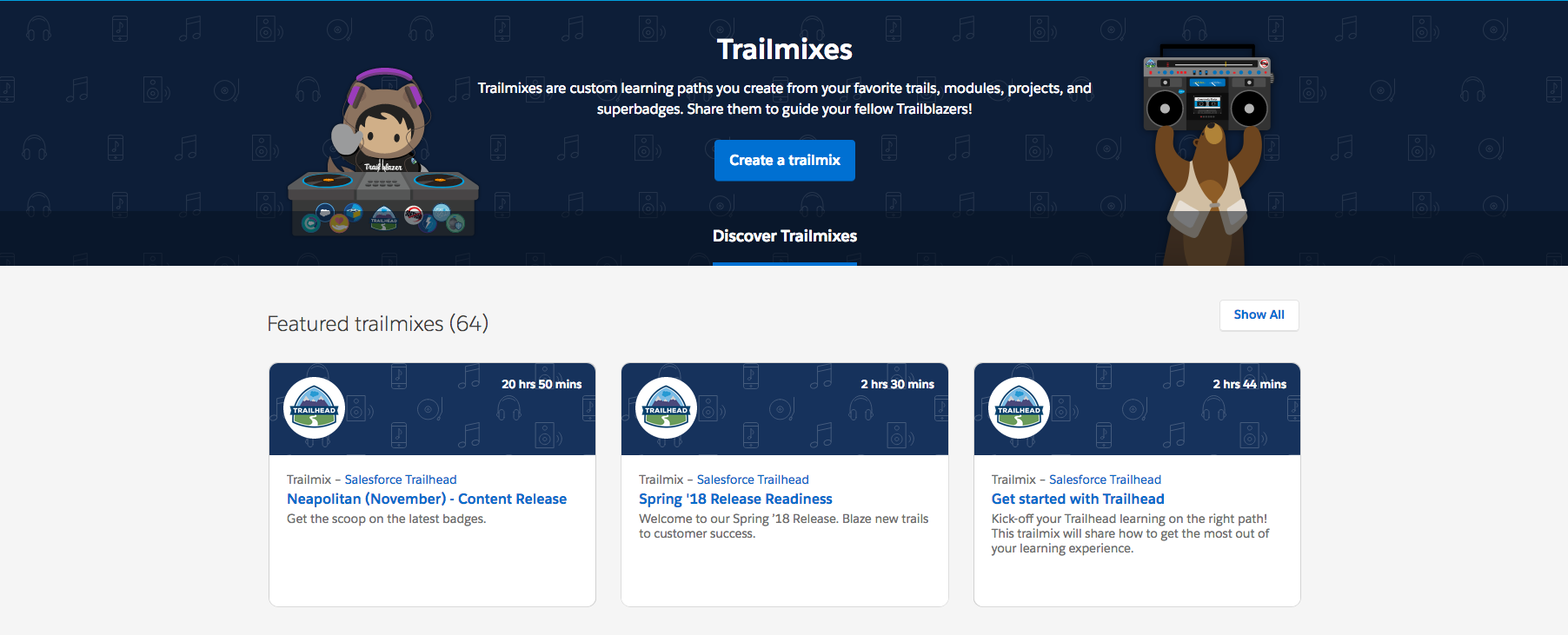
Task: Click Trailhead badge icon on Neapolitan card
Action: click(315, 407)
